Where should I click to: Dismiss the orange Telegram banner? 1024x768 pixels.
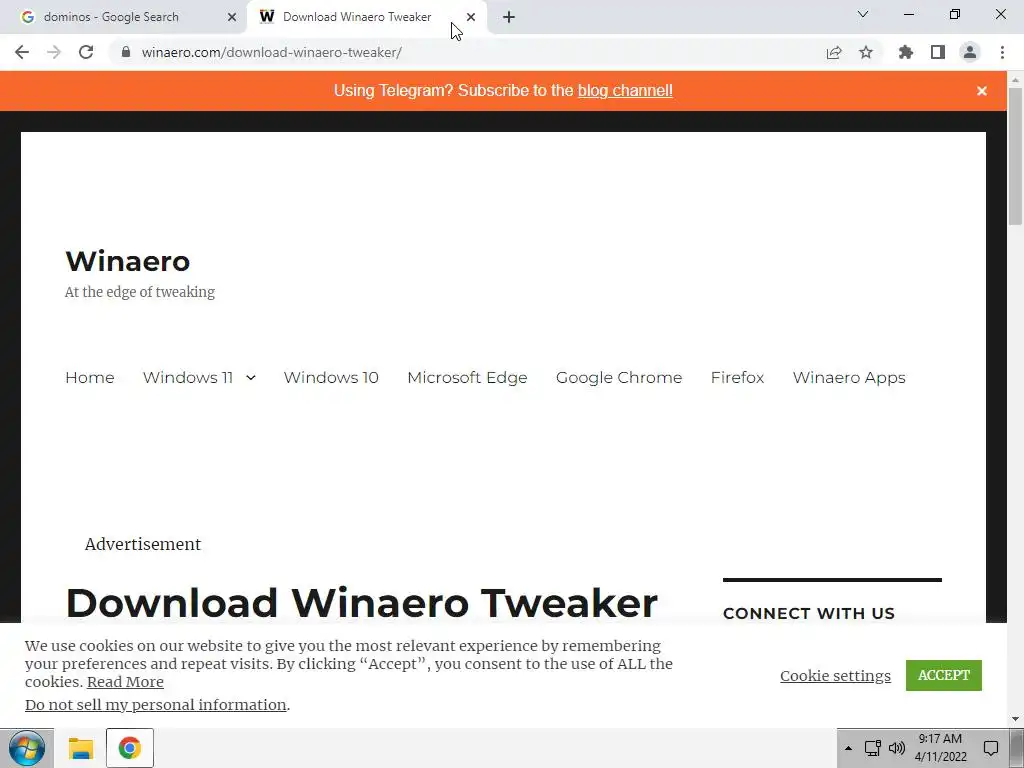982,91
